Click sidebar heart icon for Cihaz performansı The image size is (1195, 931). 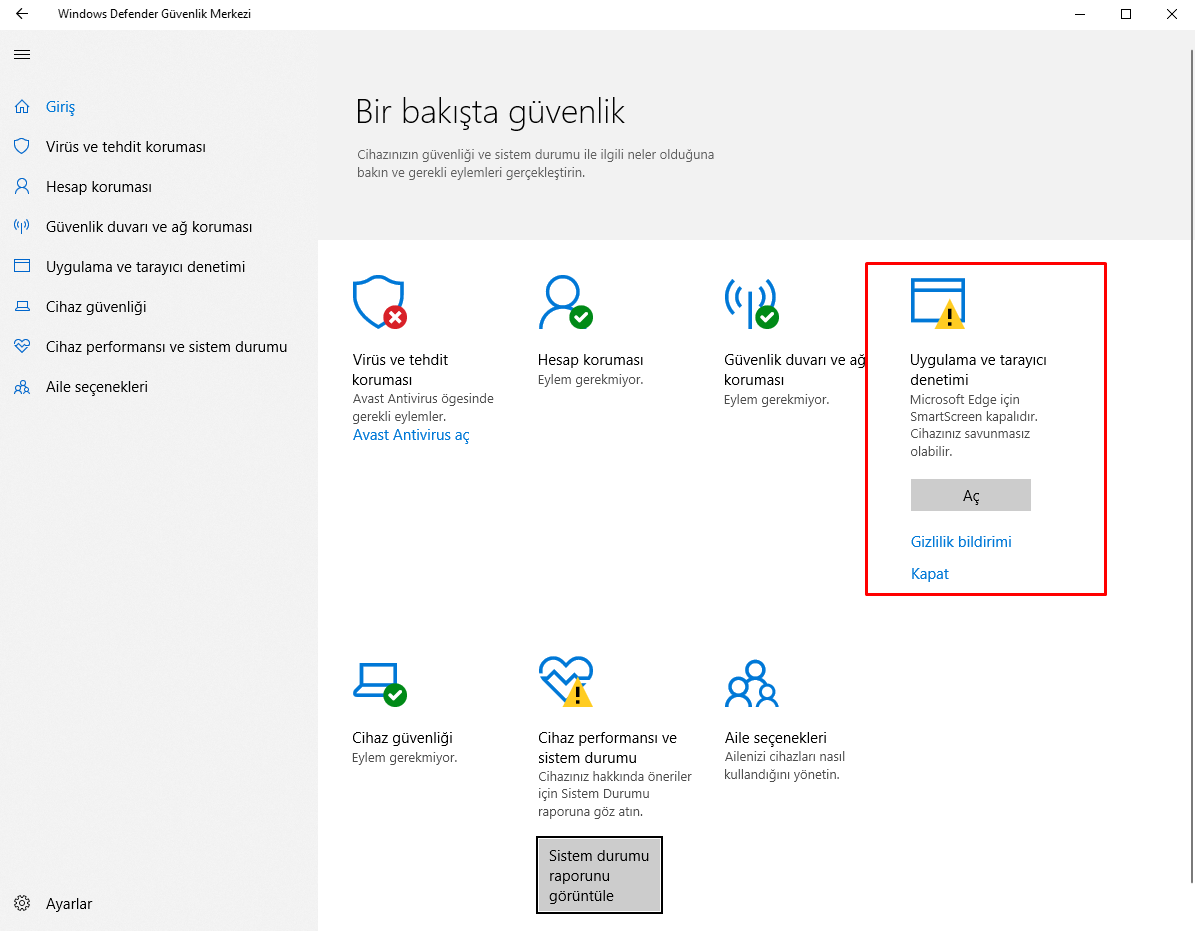click(x=22, y=346)
